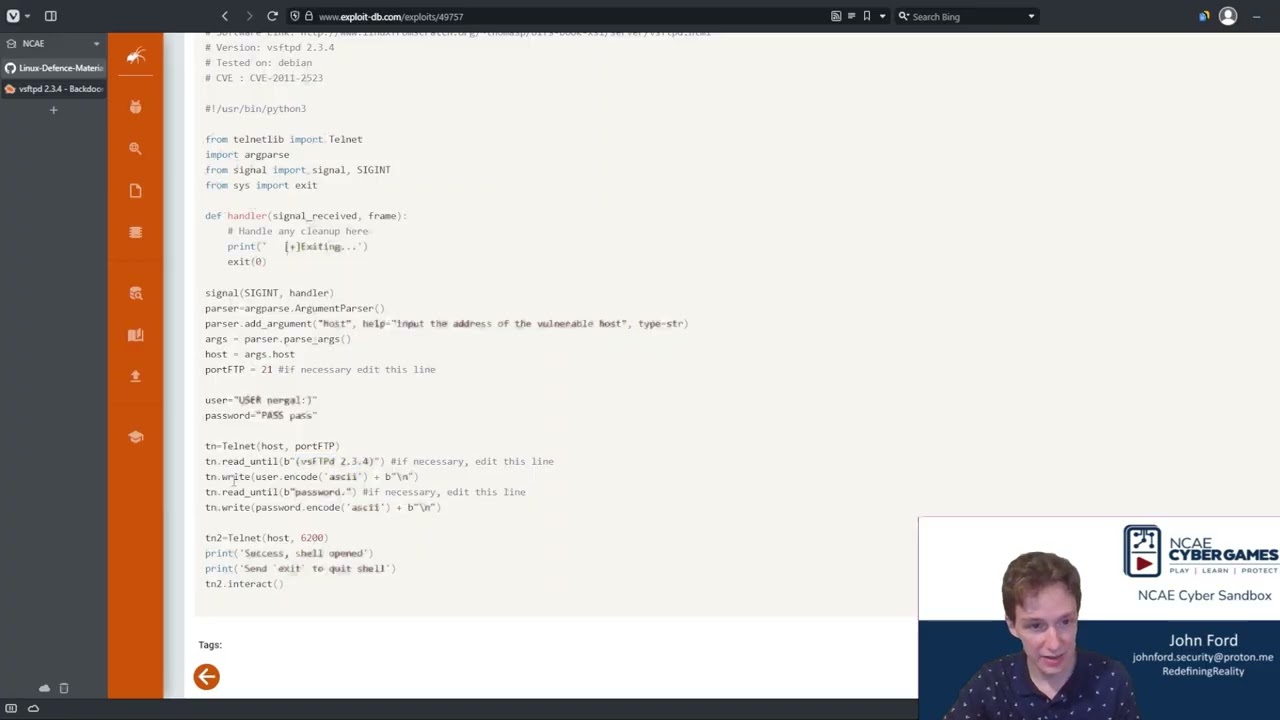
Task: Open Exploits bug icon in sidebar
Action: tap(135, 107)
